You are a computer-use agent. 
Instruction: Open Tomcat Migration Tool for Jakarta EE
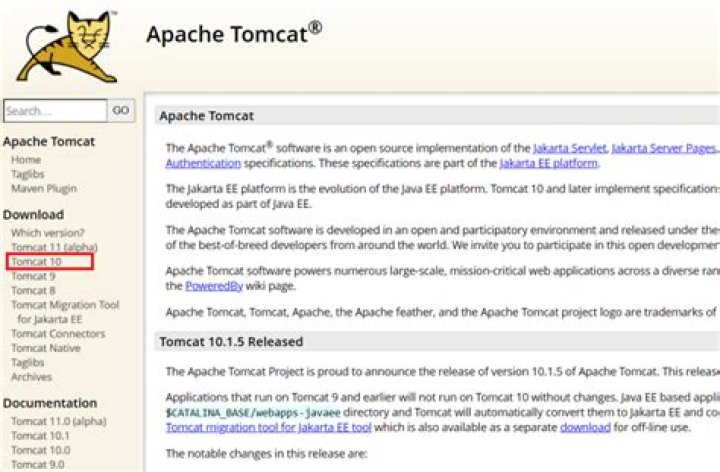click(x=65, y=305)
